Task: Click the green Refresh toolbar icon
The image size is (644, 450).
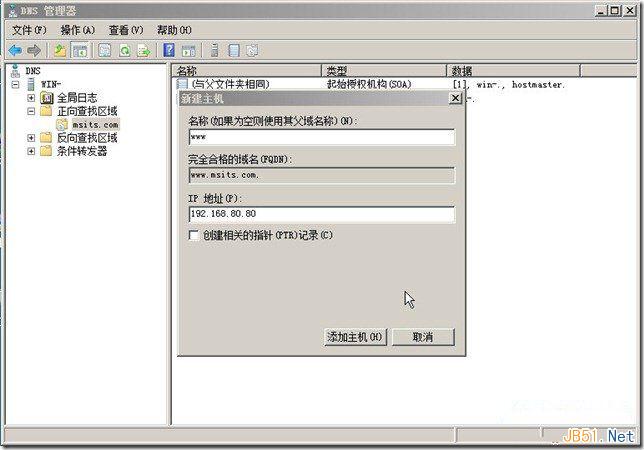Action: click(124, 51)
